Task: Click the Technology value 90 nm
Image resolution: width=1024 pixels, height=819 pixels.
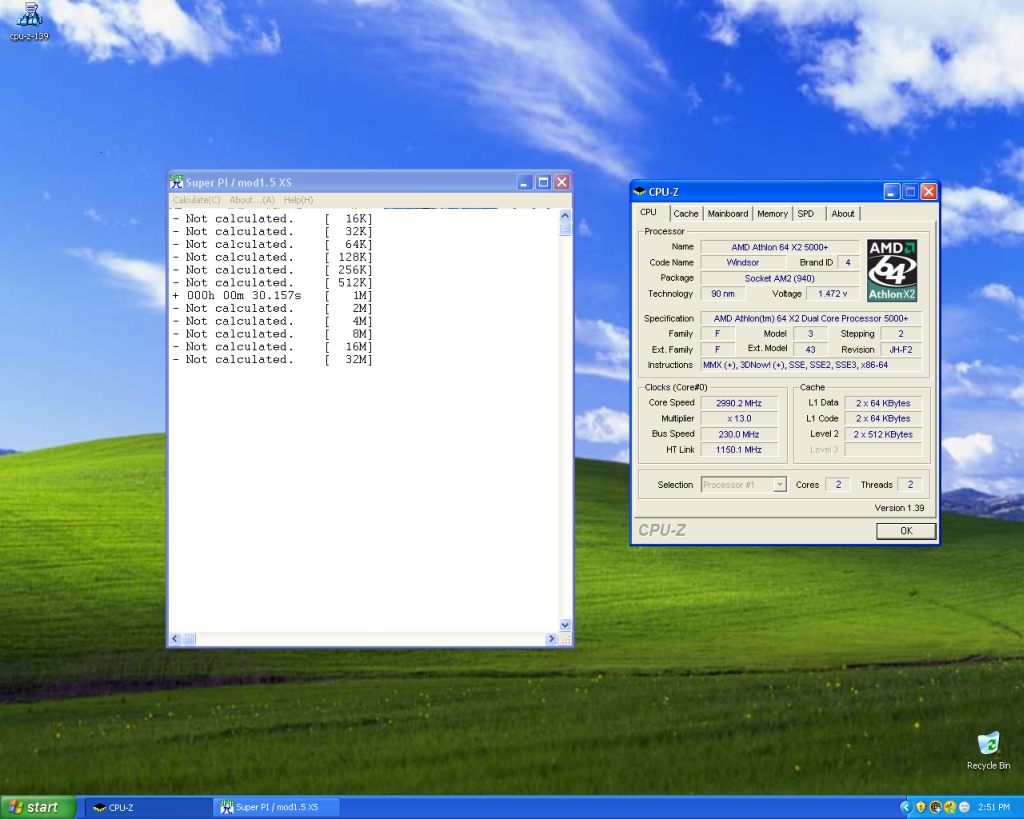Action: [723, 294]
